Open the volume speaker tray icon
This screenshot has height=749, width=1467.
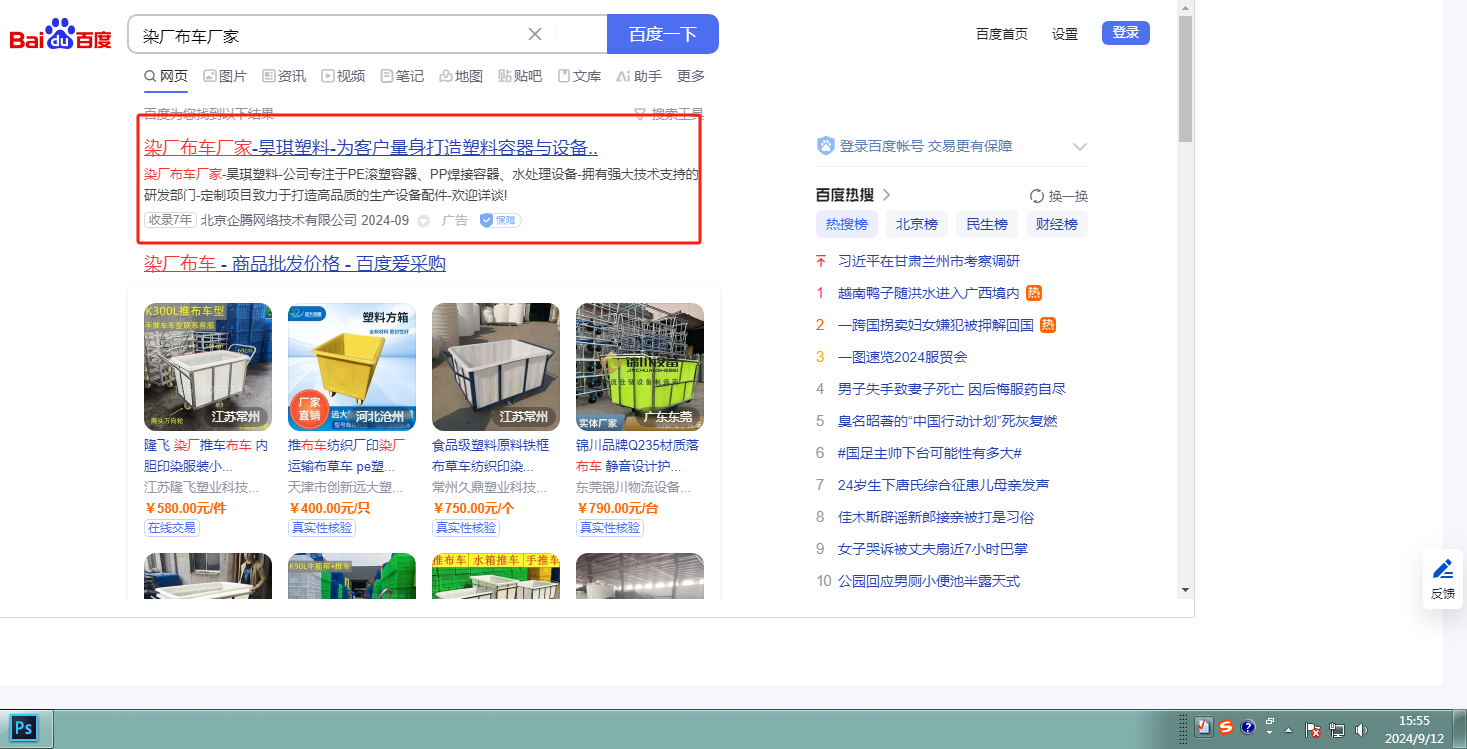point(1360,730)
